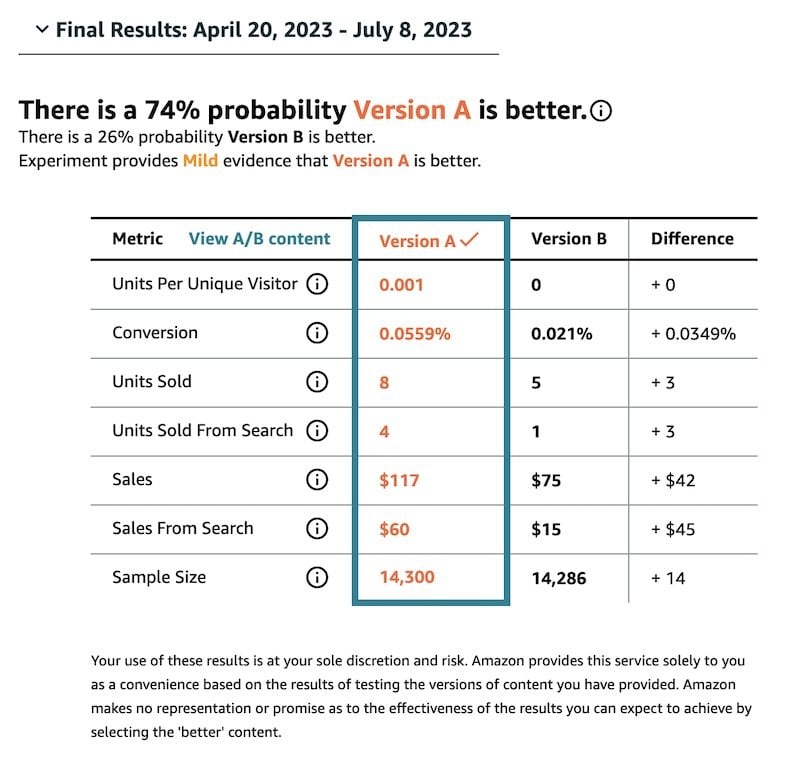Viewport: 800px width, 772px height.
Task: Open info icon beside the probability headline
Action: [x=601, y=111]
